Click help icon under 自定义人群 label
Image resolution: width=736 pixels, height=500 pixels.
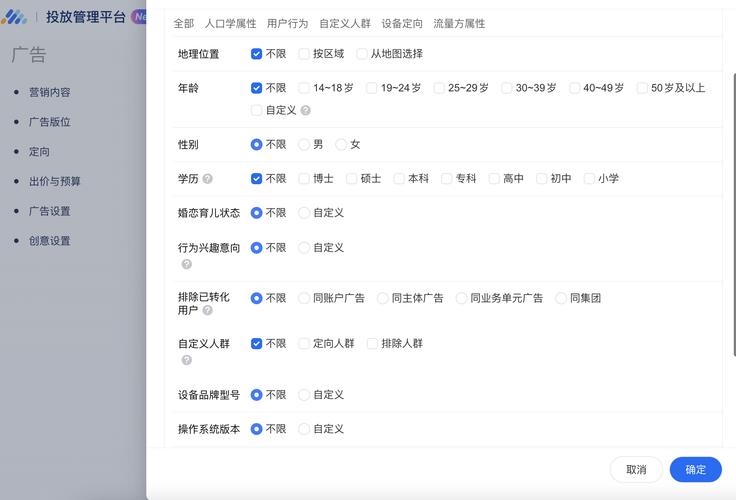186,360
